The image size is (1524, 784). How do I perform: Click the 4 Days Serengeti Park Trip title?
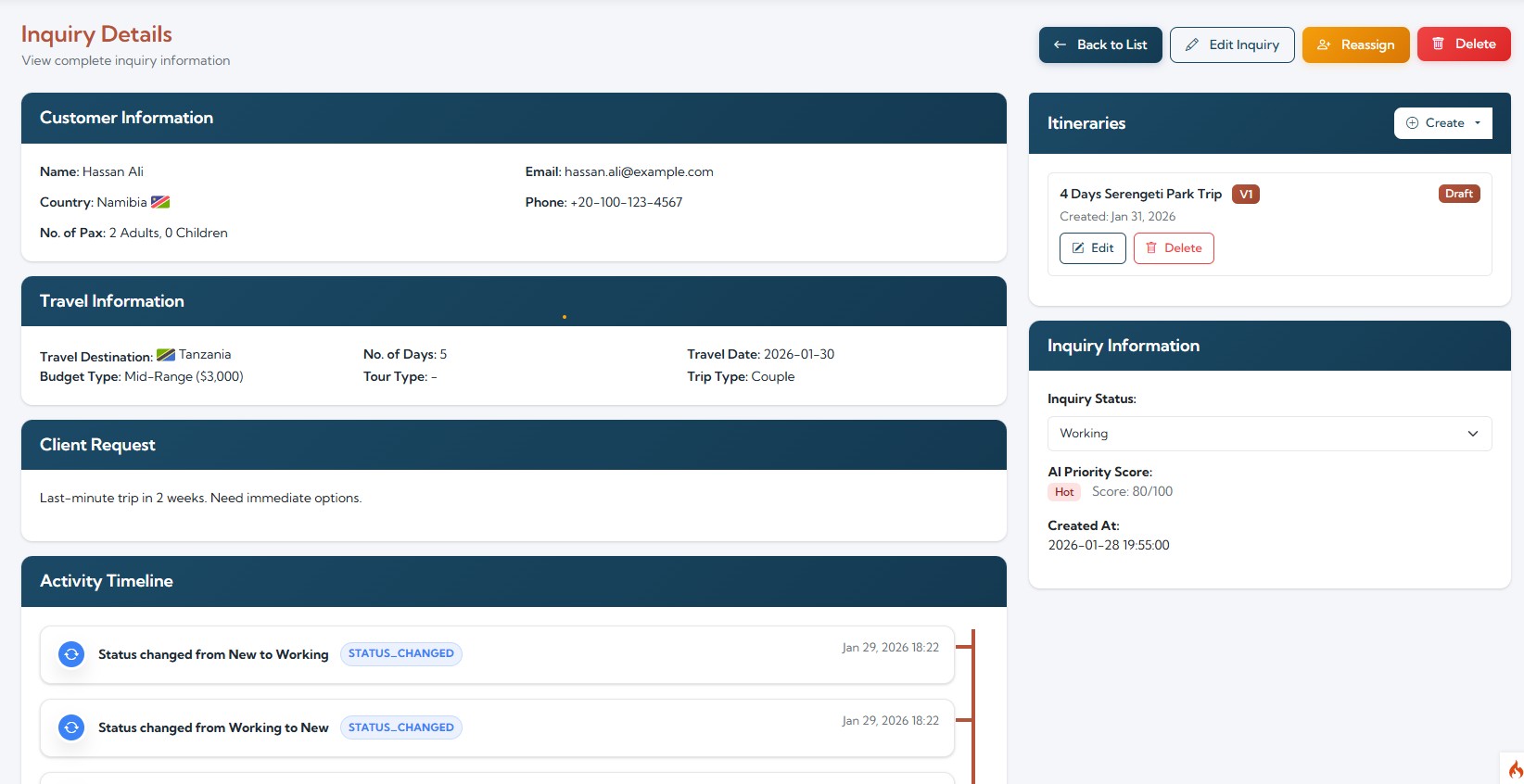(x=1141, y=194)
